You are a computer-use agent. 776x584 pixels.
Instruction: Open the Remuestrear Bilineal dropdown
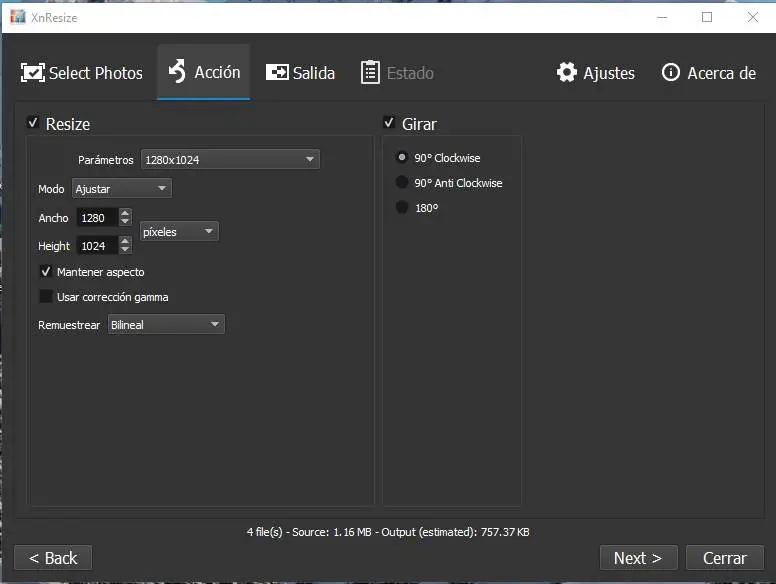[166, 324]
